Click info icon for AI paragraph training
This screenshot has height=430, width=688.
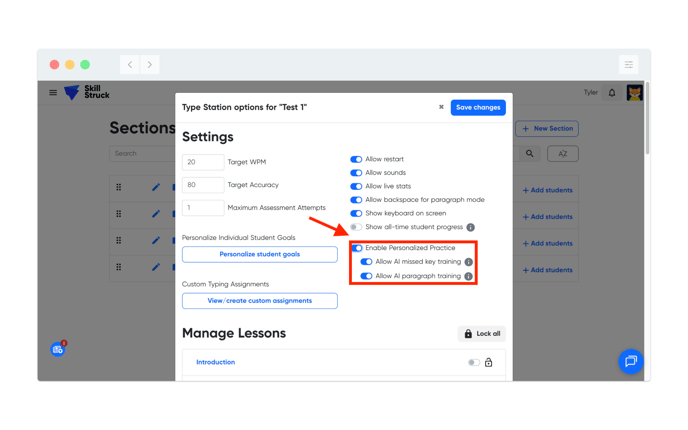[x=468, y=276]
